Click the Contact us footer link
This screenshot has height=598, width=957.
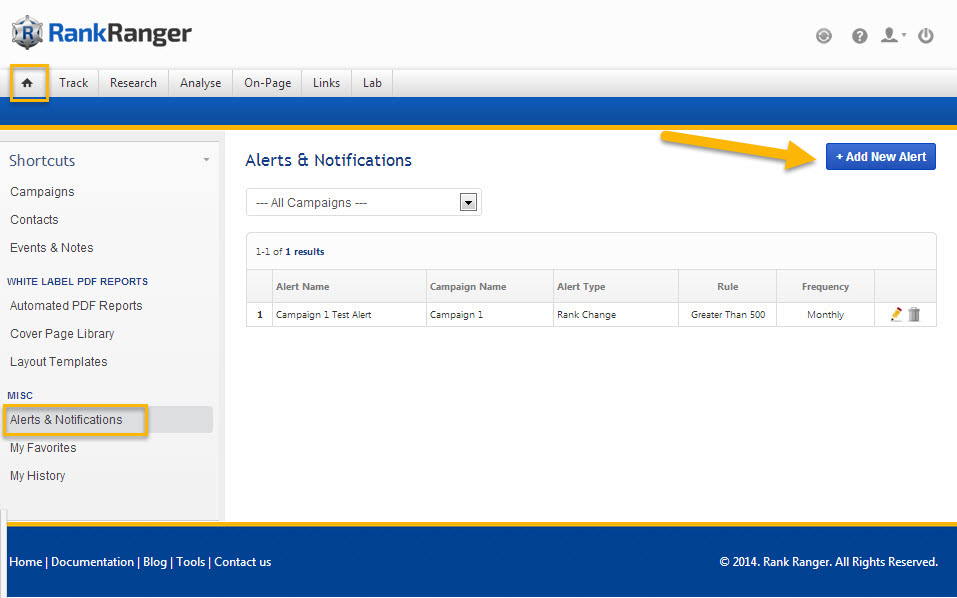tap(242, 562)
